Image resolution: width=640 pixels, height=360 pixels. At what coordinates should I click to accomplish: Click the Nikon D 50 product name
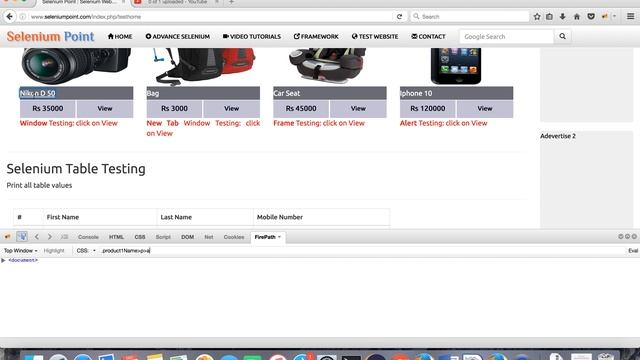point(38,93)
